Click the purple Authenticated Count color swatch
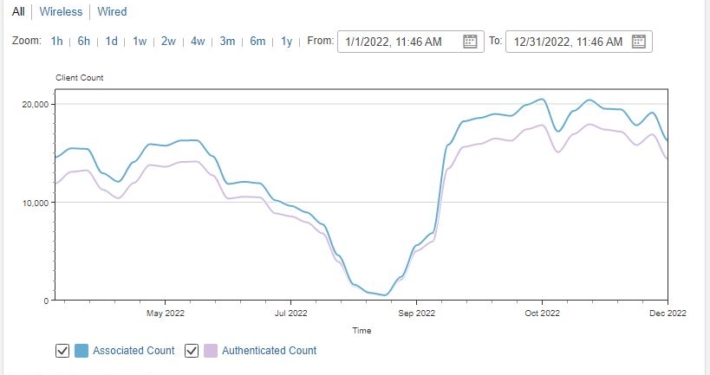Viewport: 710px width, 375px height. click(211, 351)
